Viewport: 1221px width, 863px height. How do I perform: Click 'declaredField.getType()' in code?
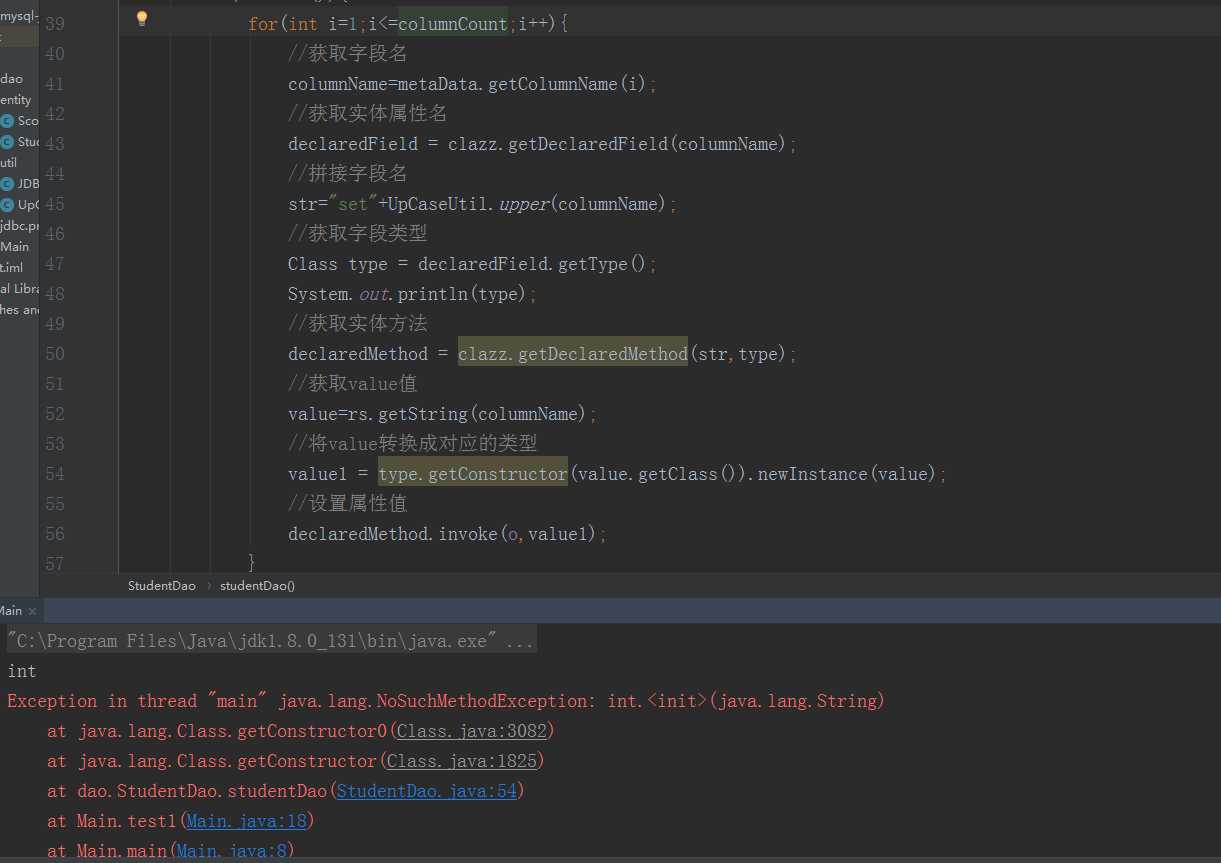(x=532, y=264)
